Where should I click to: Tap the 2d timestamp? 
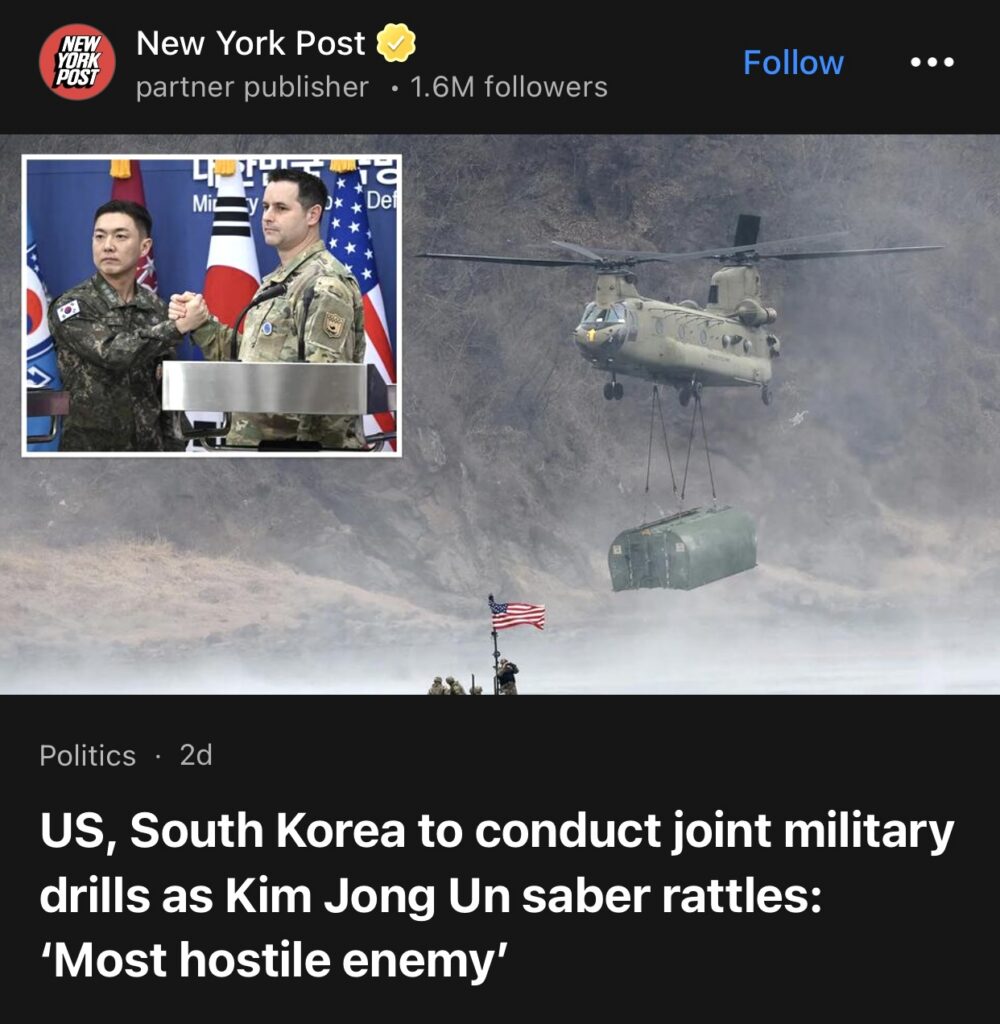196,756
